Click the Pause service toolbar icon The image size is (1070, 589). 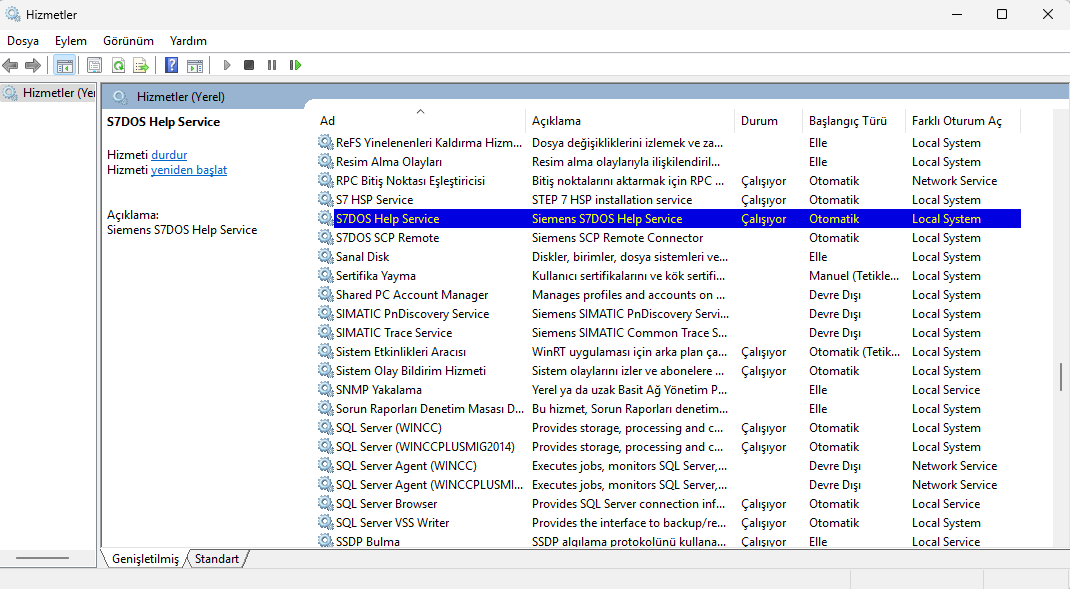(x=272, y=66)
